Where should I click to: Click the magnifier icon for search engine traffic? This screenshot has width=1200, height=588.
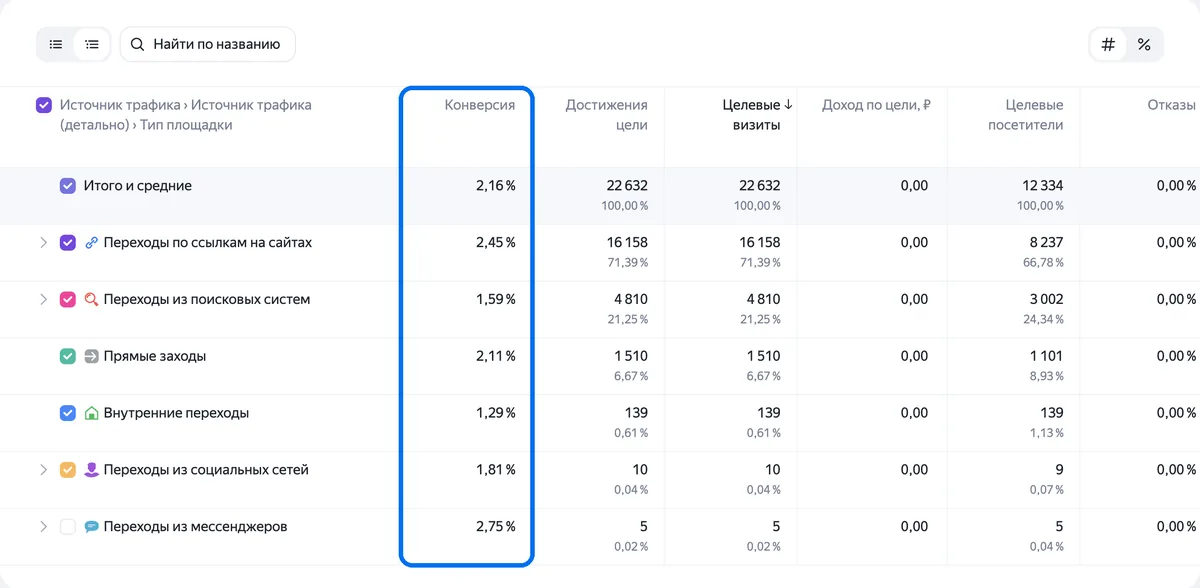pyautogui.click(x=92, y=299)
